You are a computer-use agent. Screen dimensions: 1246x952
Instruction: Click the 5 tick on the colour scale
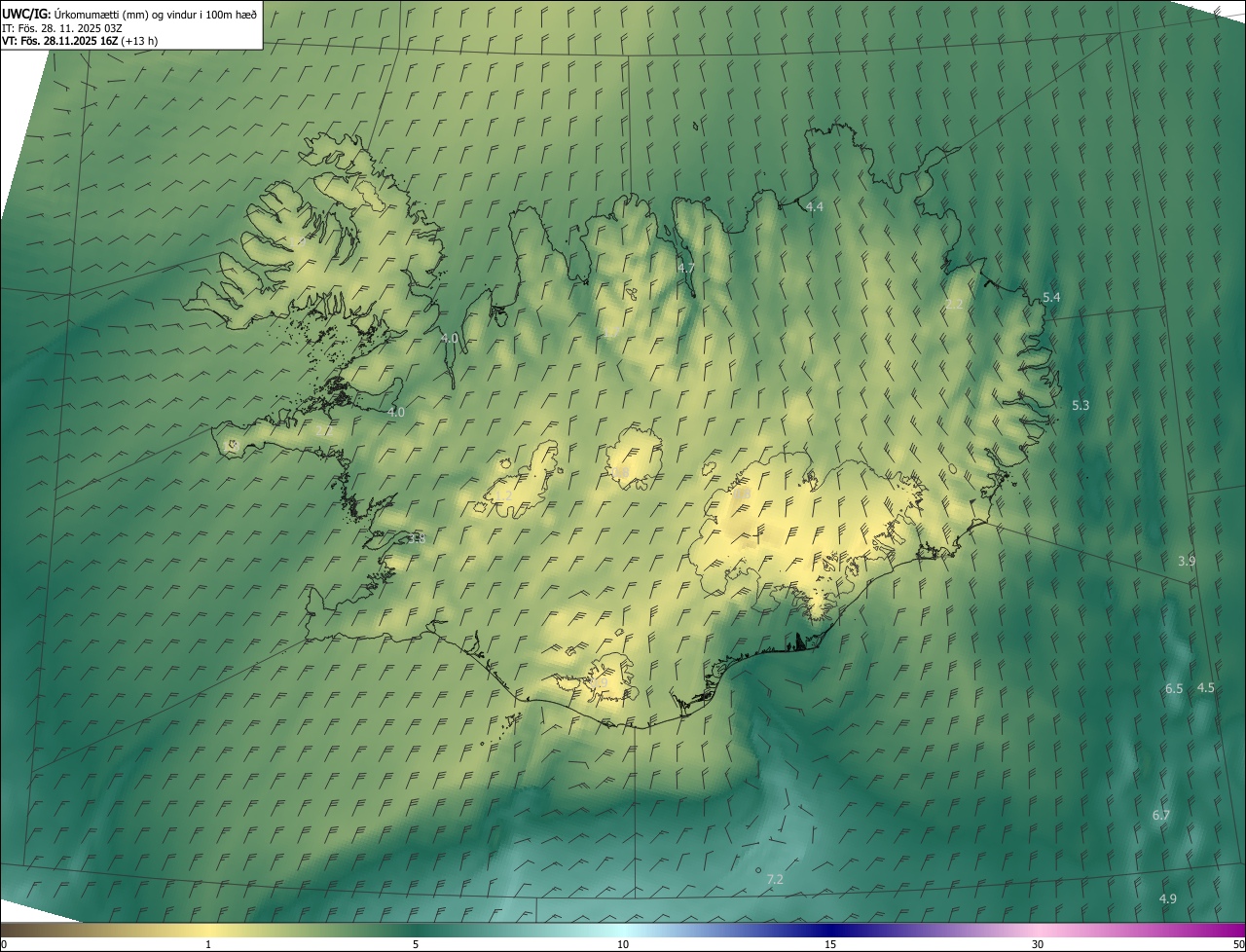click(416, 945)
